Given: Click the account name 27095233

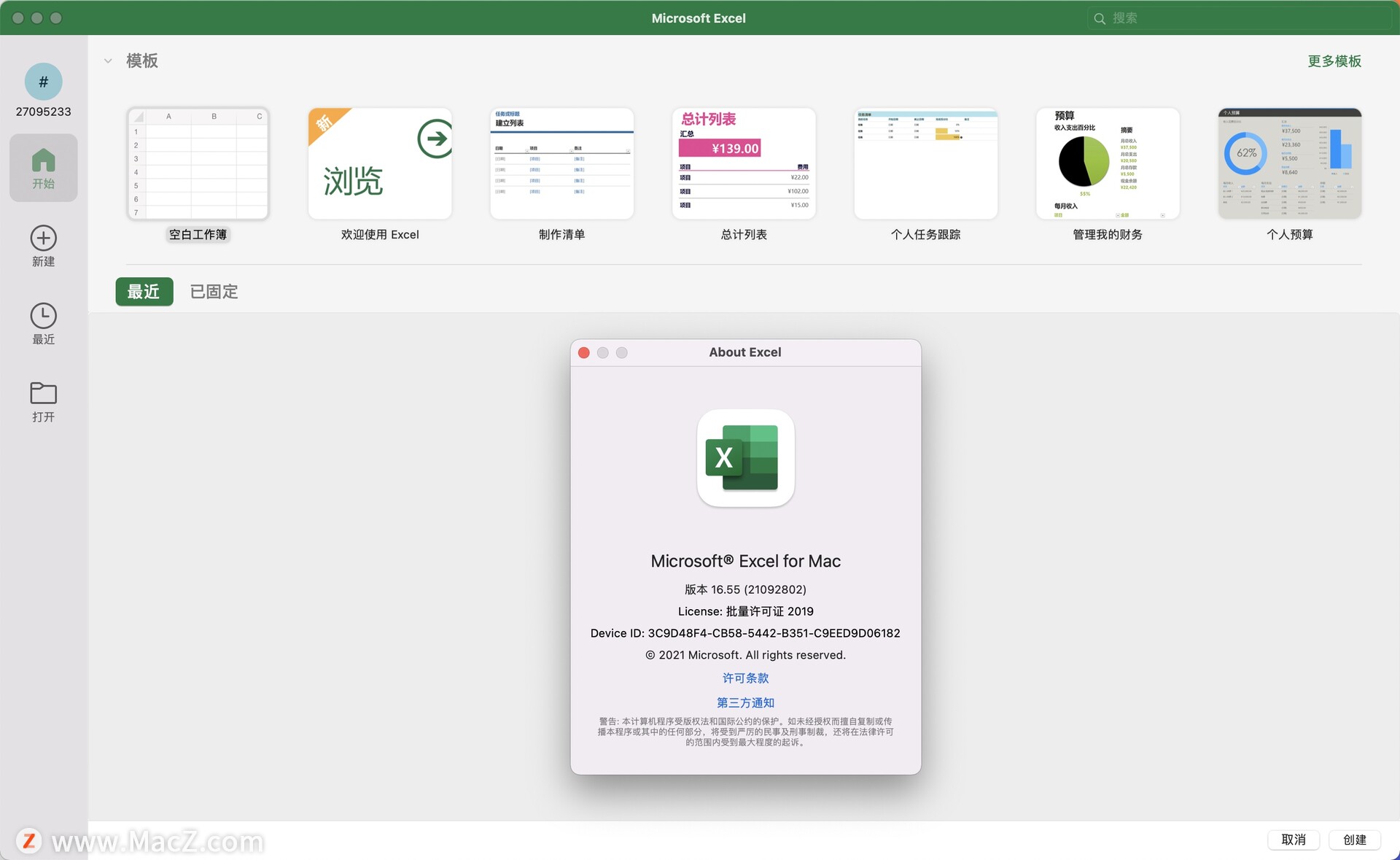Looking at the screenshot, I should [x=43, y=112].
